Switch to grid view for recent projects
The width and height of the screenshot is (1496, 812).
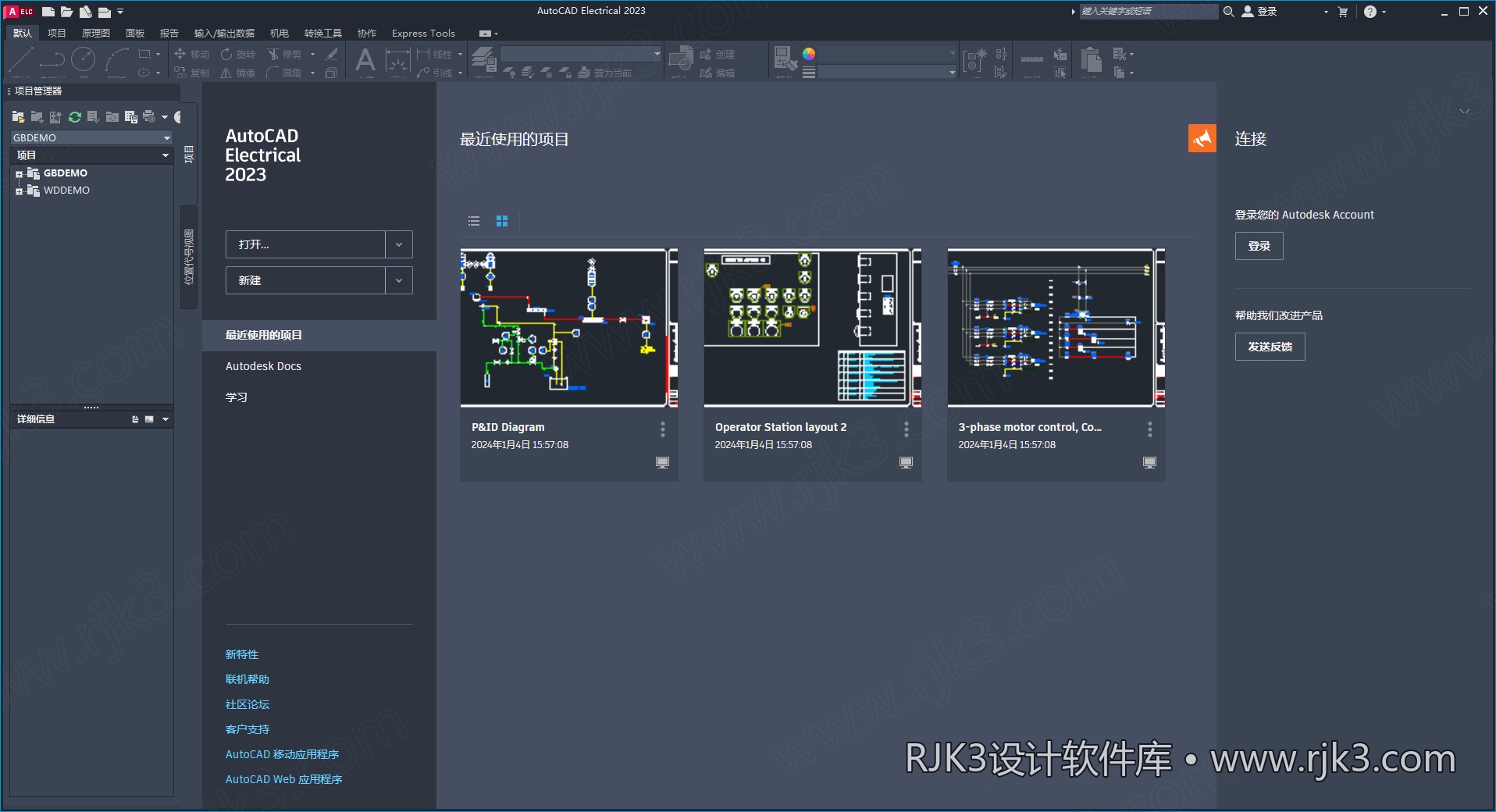502,221
